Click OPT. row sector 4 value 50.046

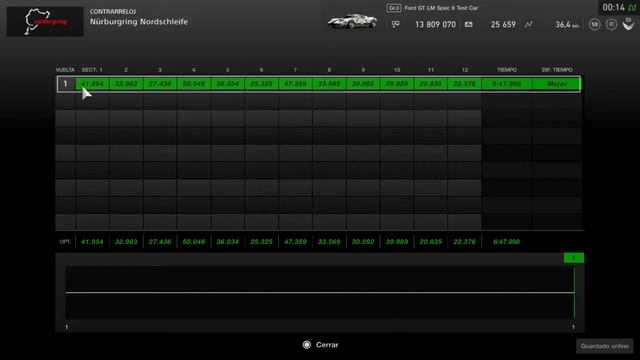(194, 242)
